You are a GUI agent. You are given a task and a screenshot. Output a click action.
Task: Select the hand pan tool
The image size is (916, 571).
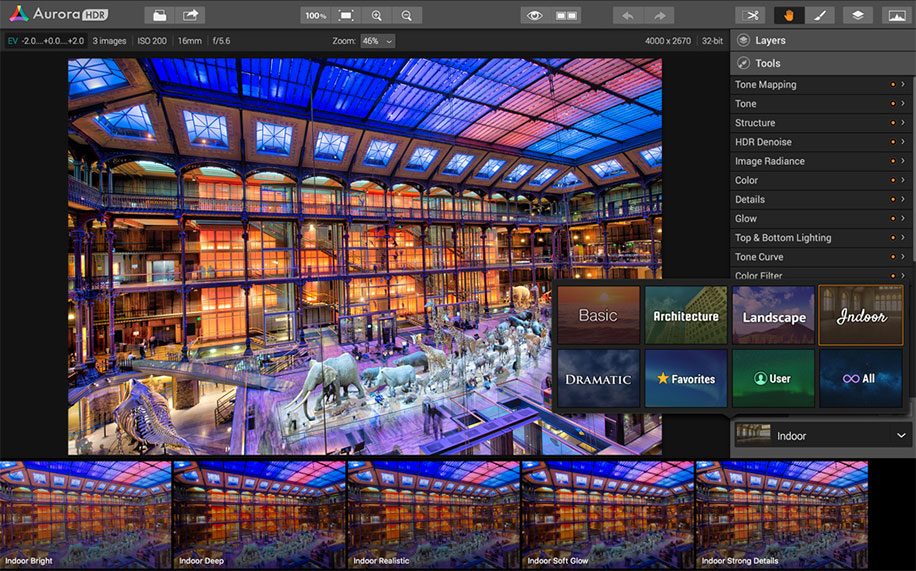(x=789, y=15)
